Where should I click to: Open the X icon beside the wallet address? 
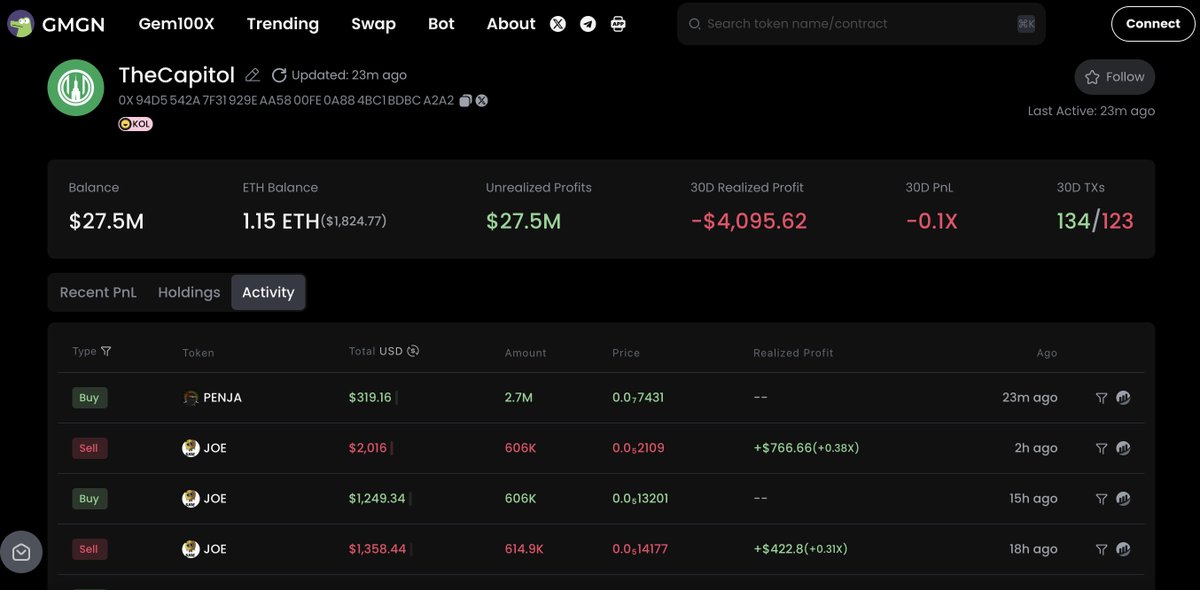tap(481, 100)
